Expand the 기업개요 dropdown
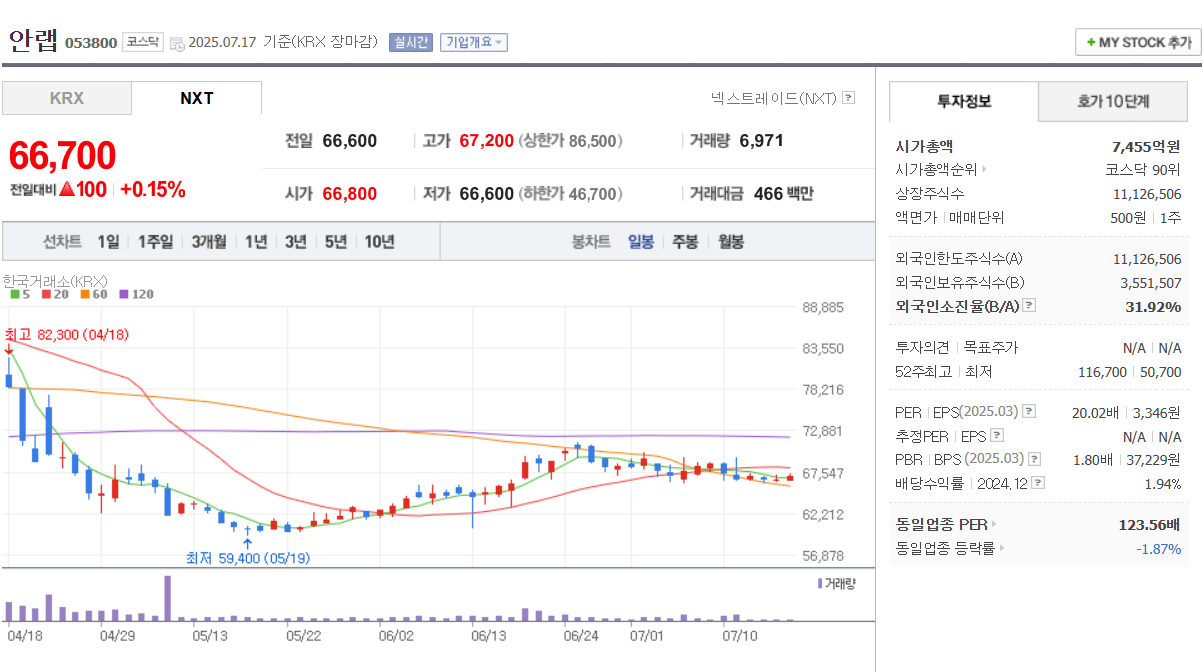Screen dimensions: 1204x672 [474, 42]
